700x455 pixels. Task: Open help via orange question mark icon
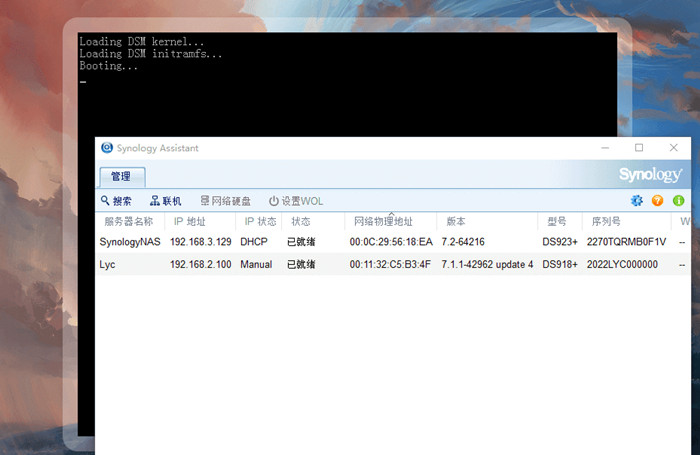pos(657,201)
